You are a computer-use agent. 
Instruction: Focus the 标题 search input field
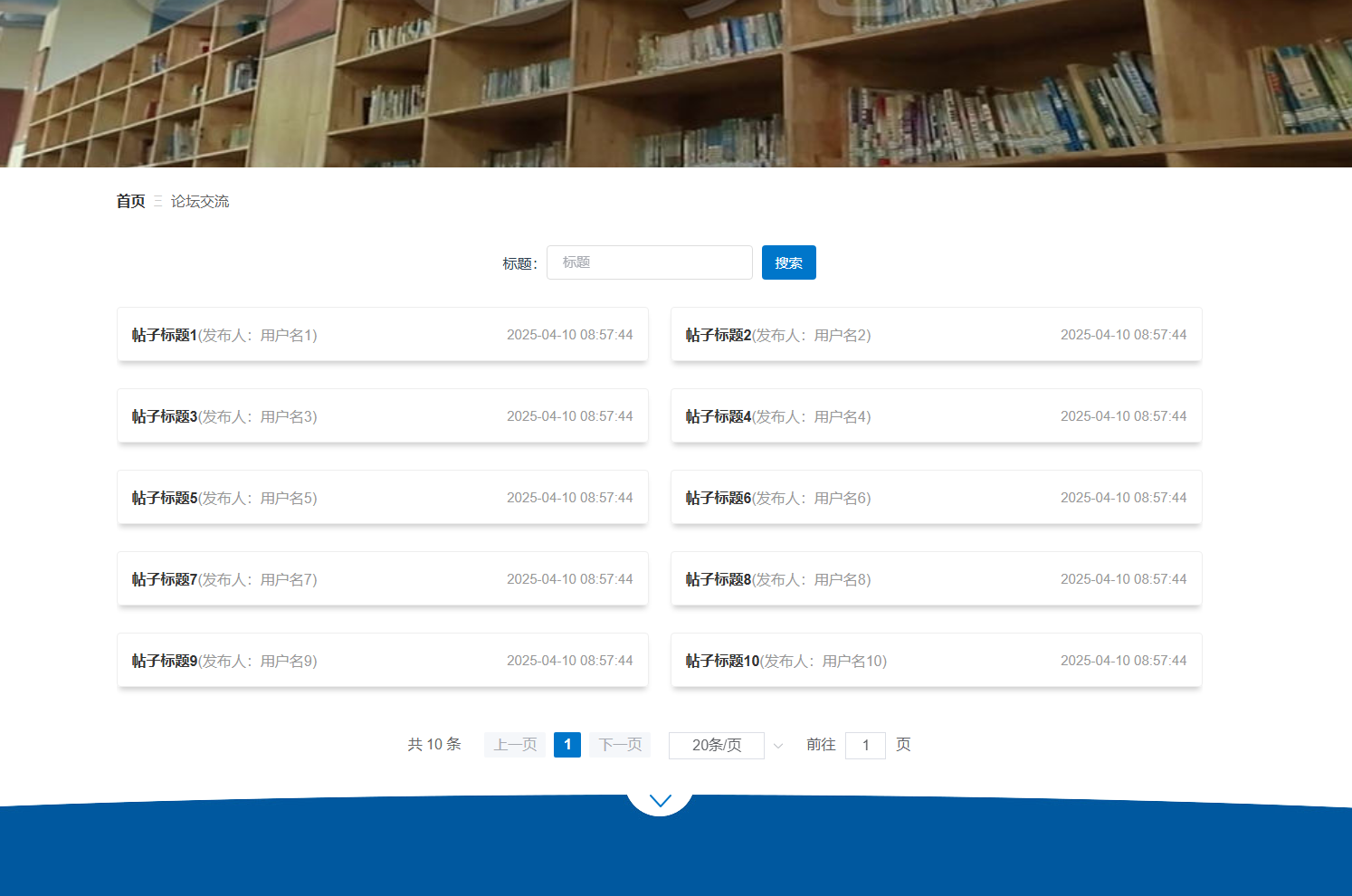click(649, 262)
